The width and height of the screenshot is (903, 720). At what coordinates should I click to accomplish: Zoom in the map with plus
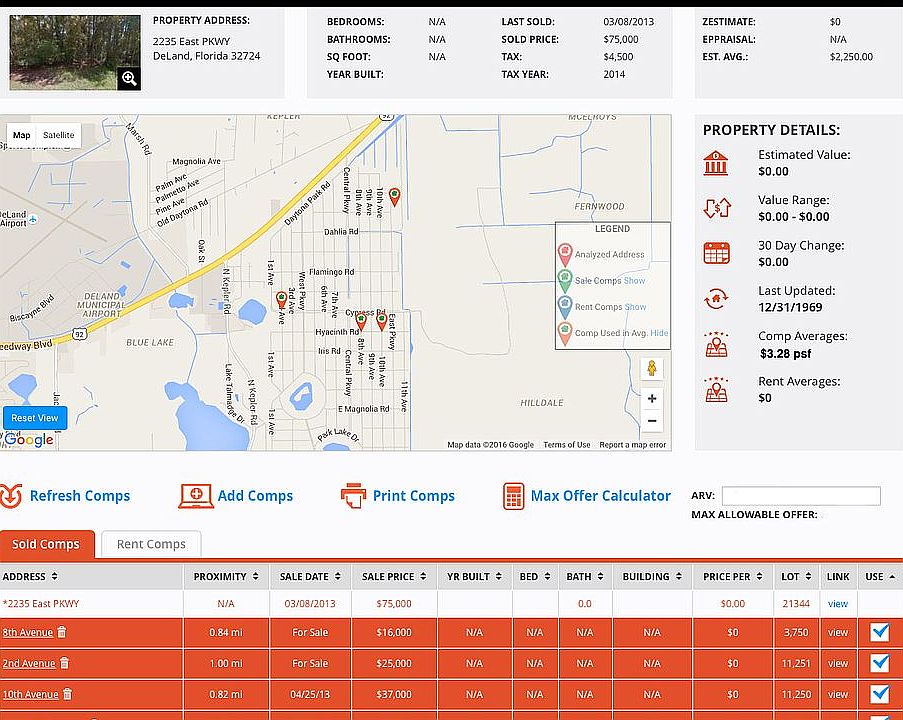click(x=652, y=399)
